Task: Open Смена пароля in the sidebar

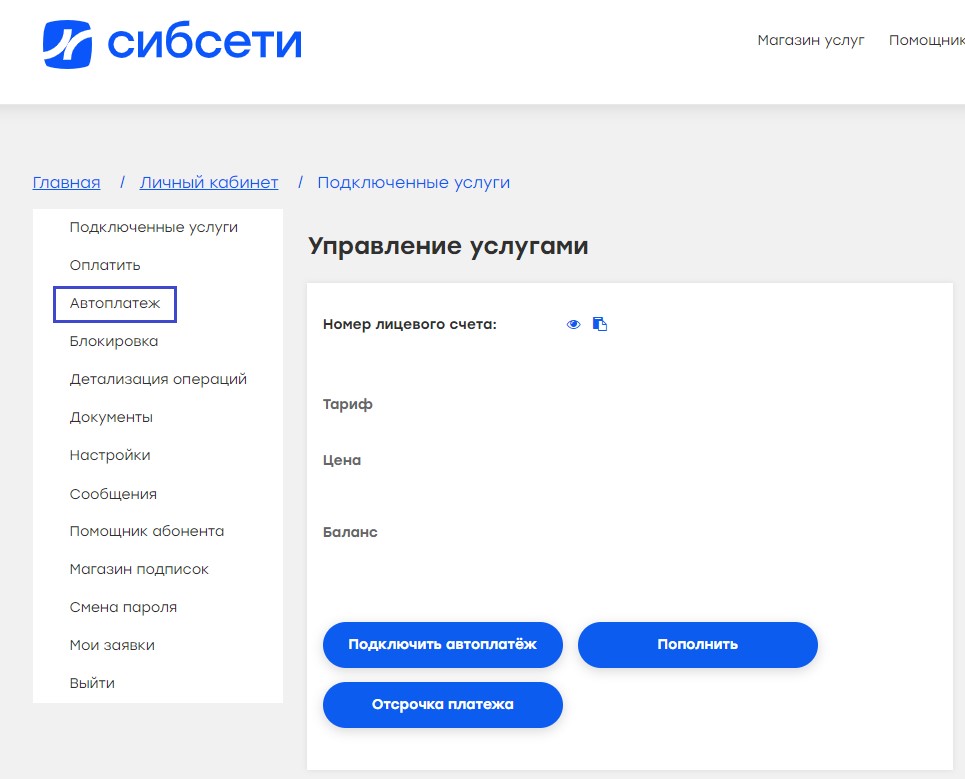Action: click(x=123, y=607)
